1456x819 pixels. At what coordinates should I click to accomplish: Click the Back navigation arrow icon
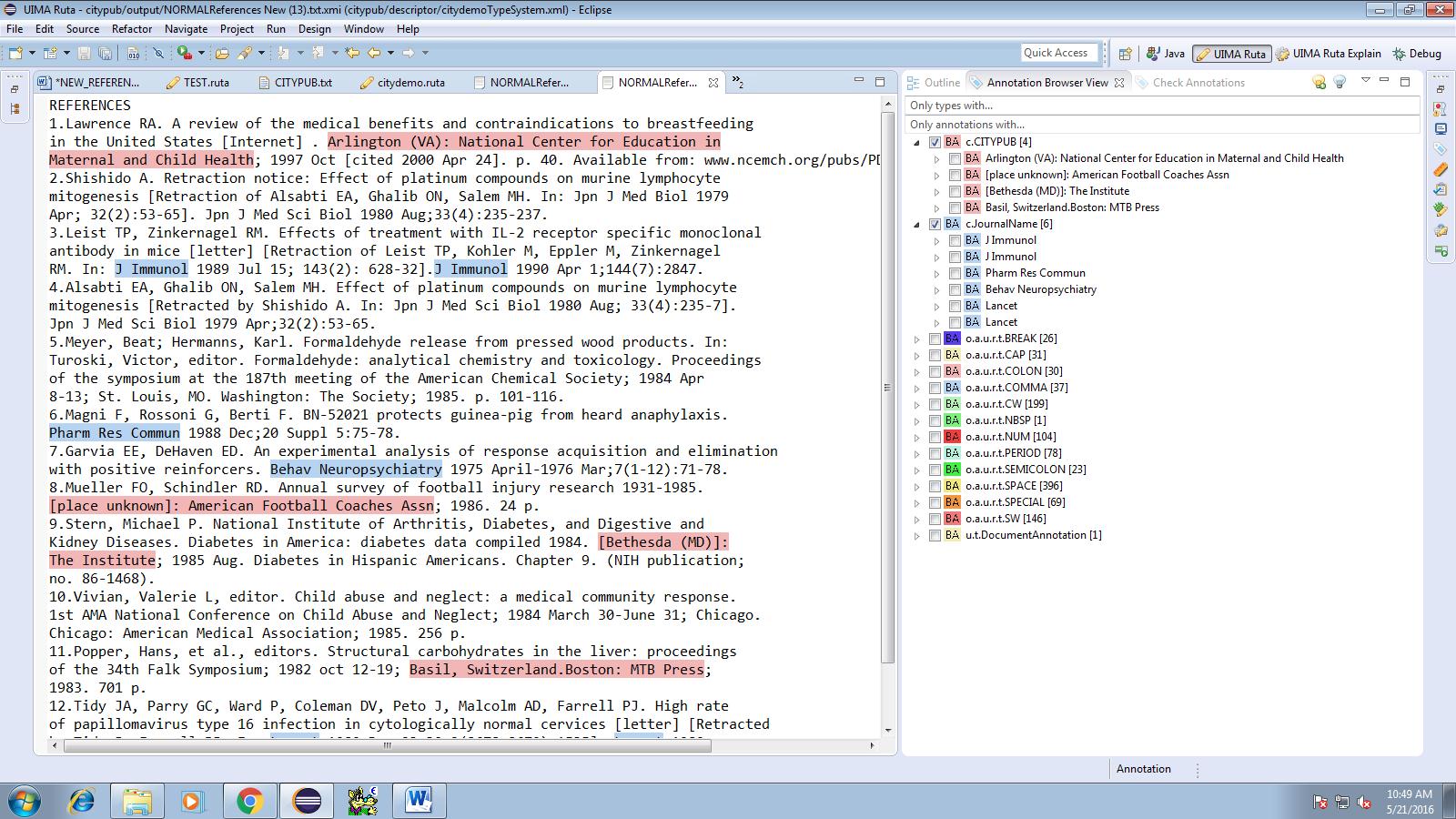(372, 54)
